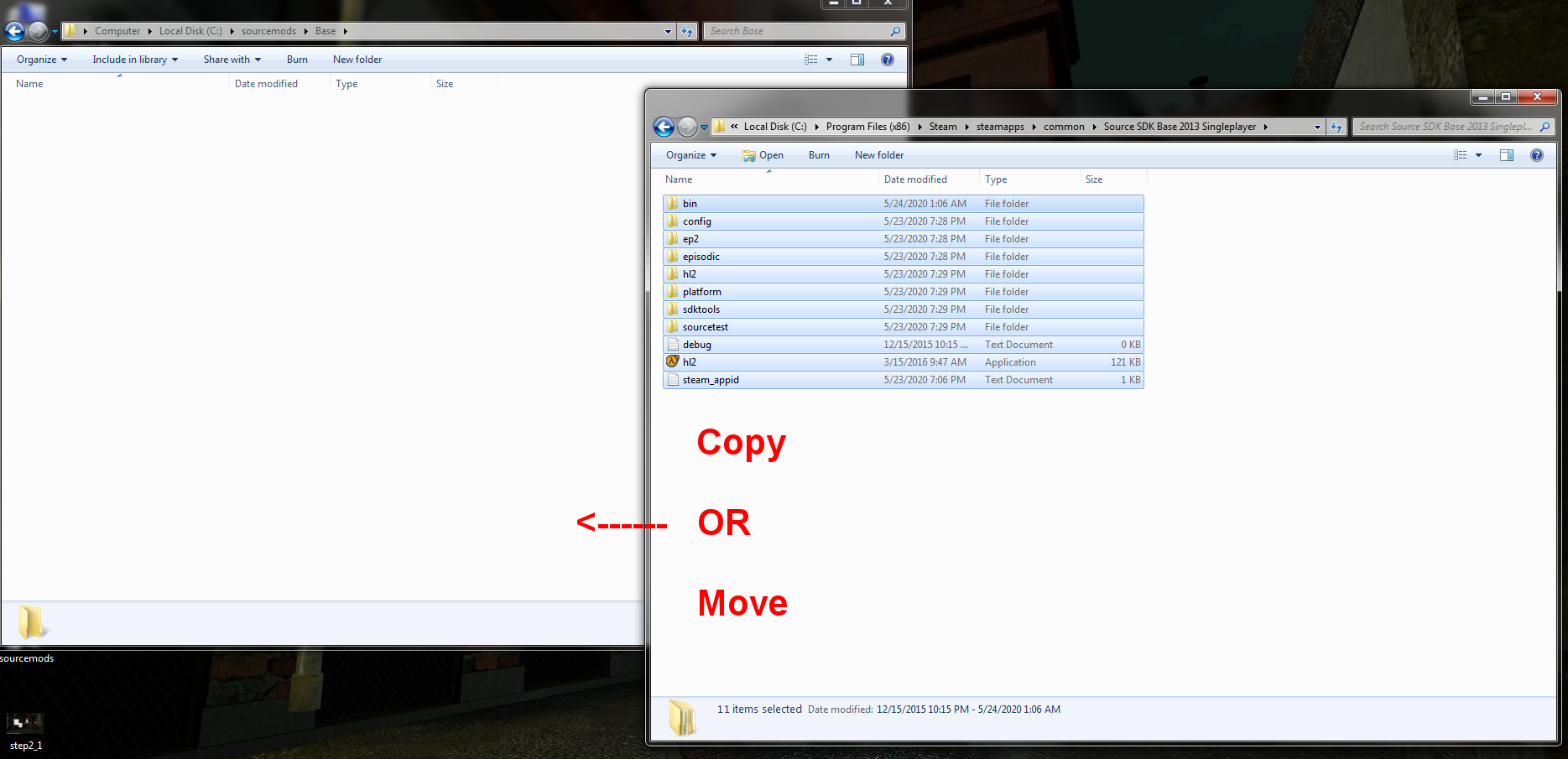Select the hl2 application icon
Viewport: 1568px width, 759px height.
tap(673, 361)
